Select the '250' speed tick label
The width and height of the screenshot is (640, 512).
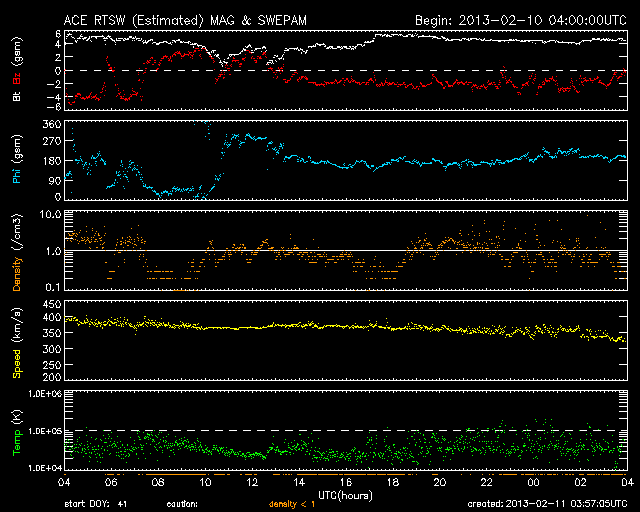click(x=52, y=365)
